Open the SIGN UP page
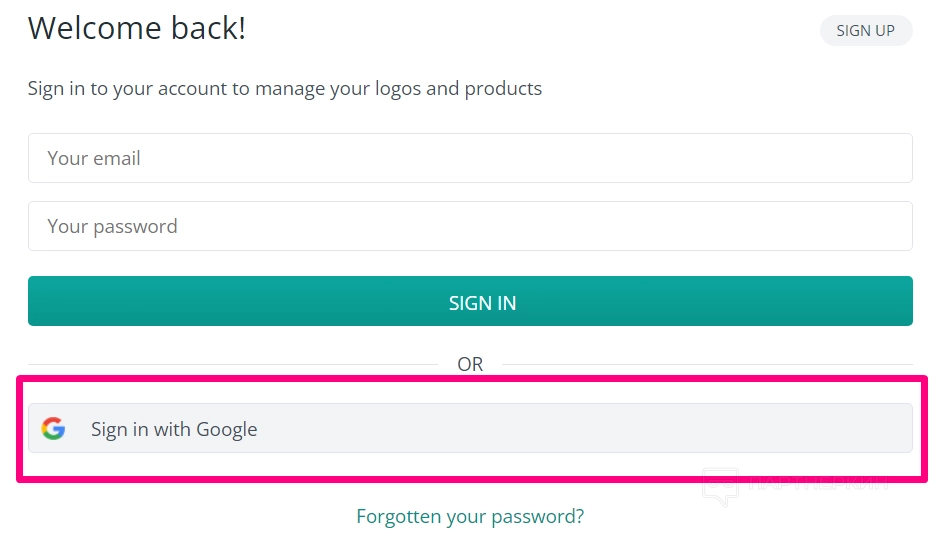The width and height of the screenshot is (939, 559). tap(865, 30)
